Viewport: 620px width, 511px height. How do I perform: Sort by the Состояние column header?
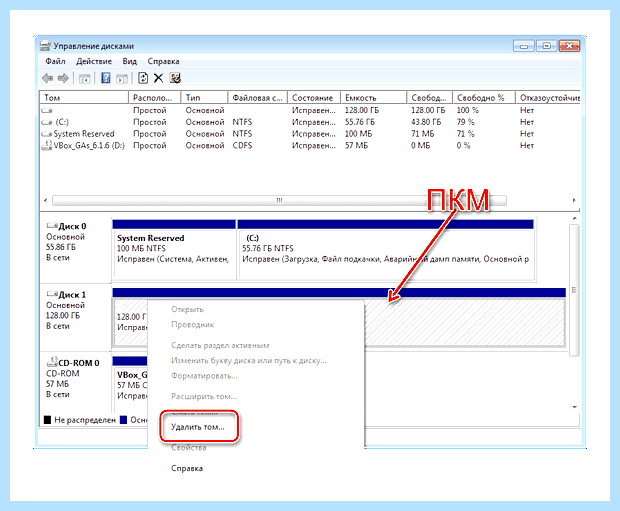314,98
